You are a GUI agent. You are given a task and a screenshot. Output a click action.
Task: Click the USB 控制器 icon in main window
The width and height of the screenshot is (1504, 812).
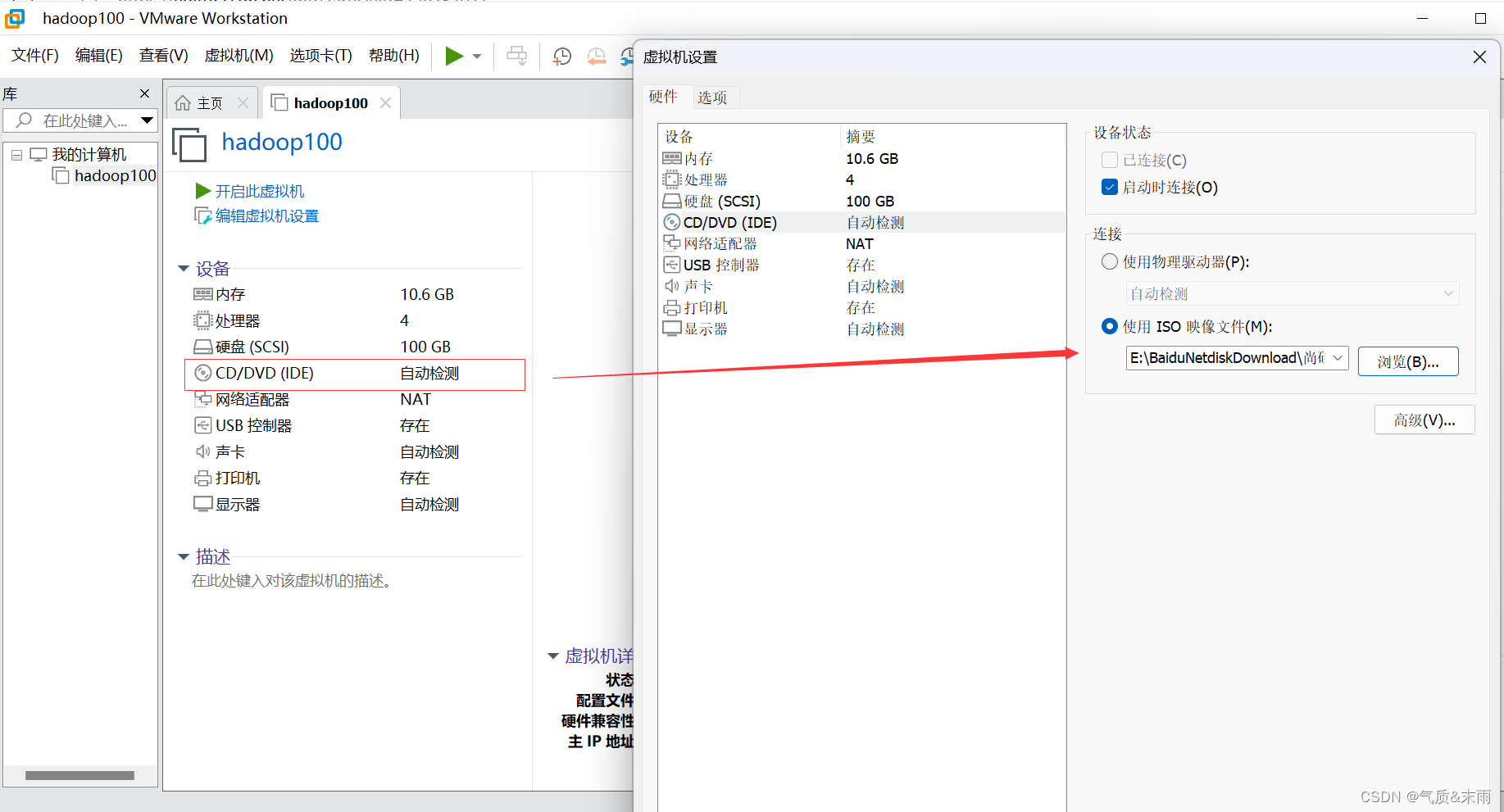pos(202,425)
